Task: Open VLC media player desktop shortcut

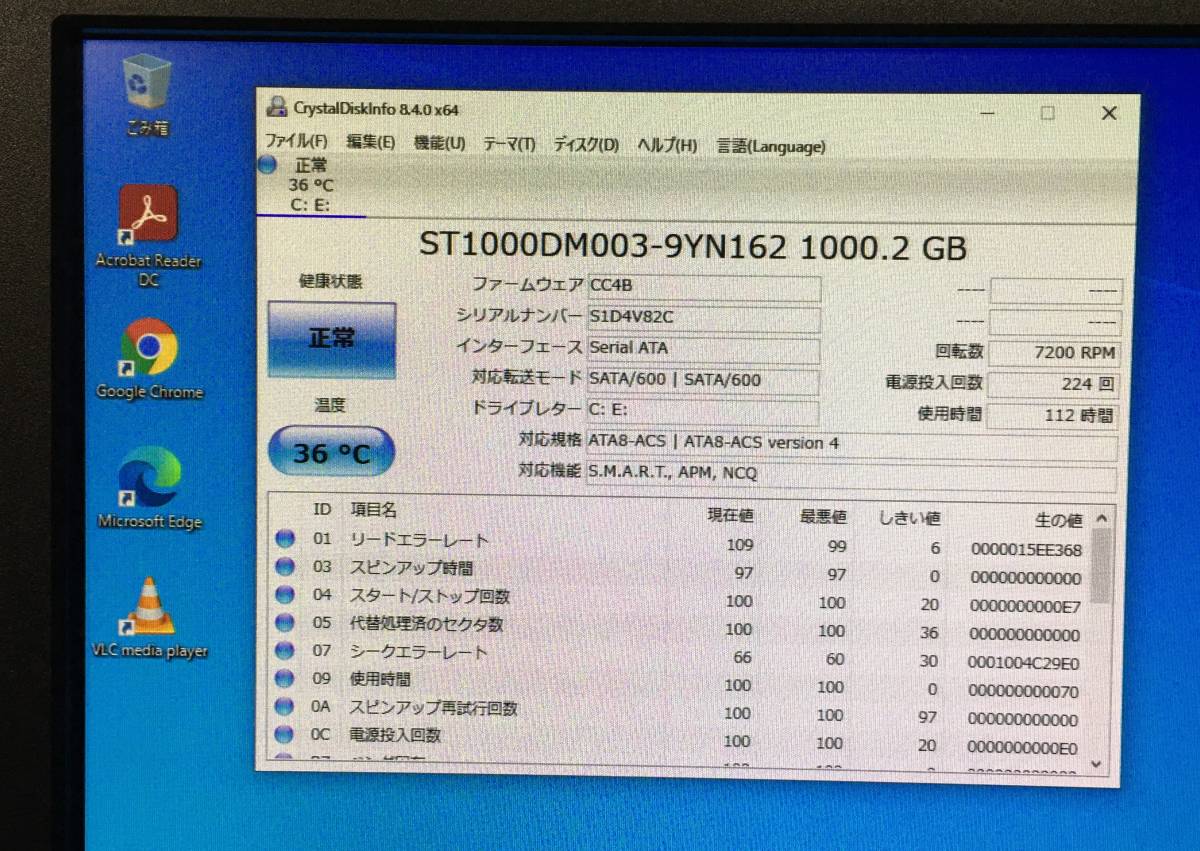Action: point(149,618)
